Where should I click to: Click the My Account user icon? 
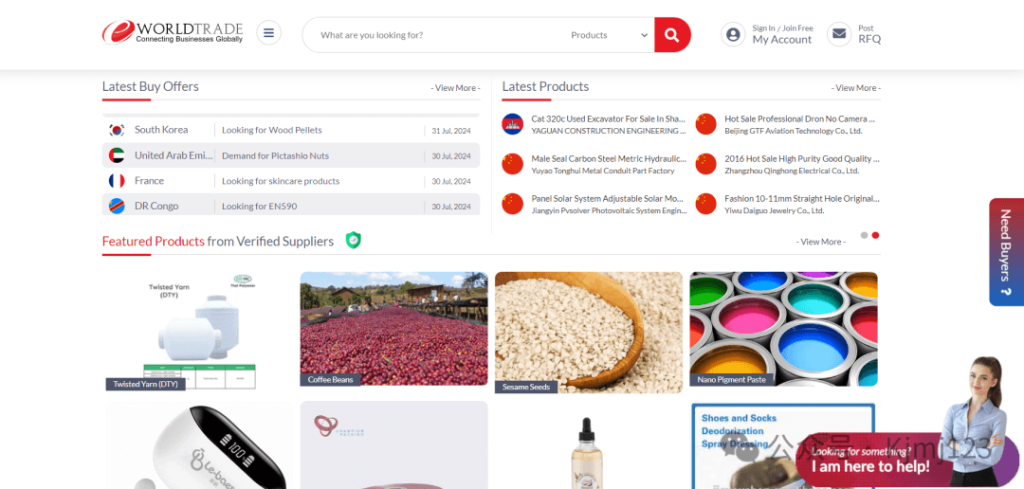point(733,34)
